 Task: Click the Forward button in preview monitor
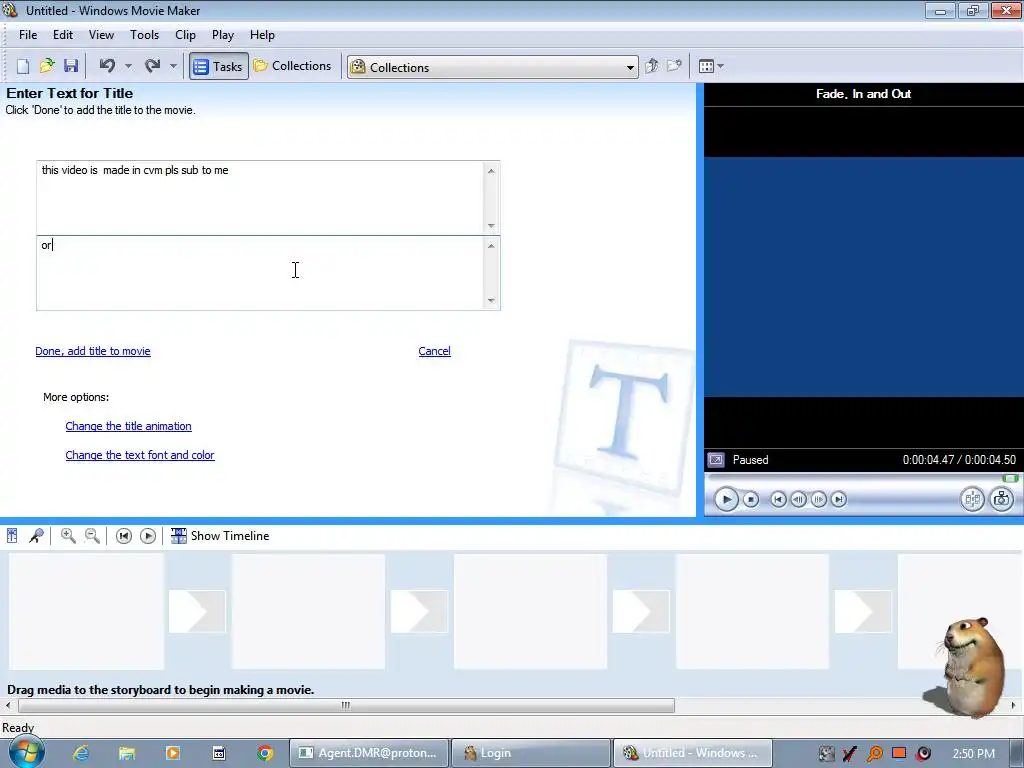coord(839,500)
